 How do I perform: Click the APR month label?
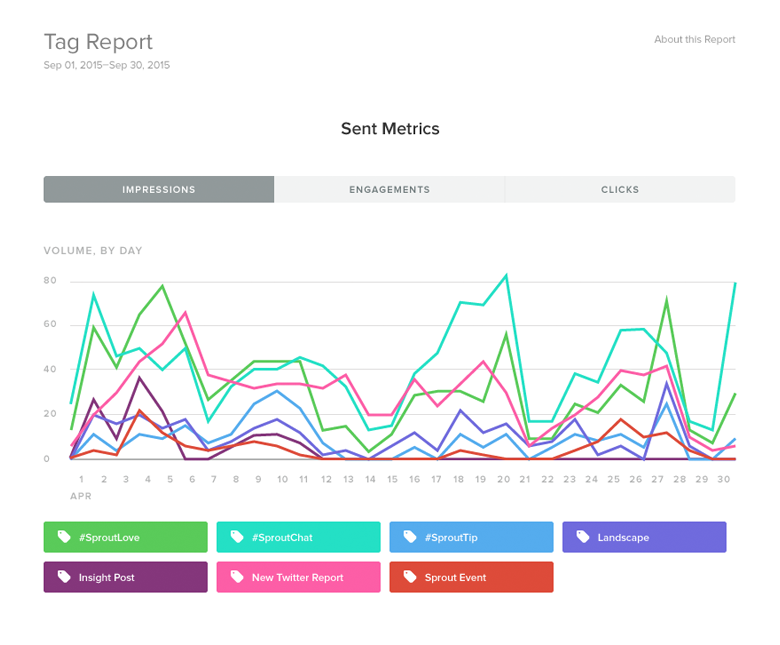coord(81,496)
